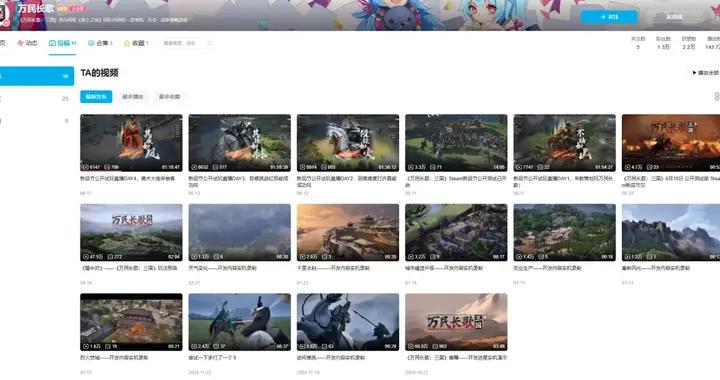Click the channel avatar in the banner
This screenshot has width=720, height=380.
click(4, 15)
